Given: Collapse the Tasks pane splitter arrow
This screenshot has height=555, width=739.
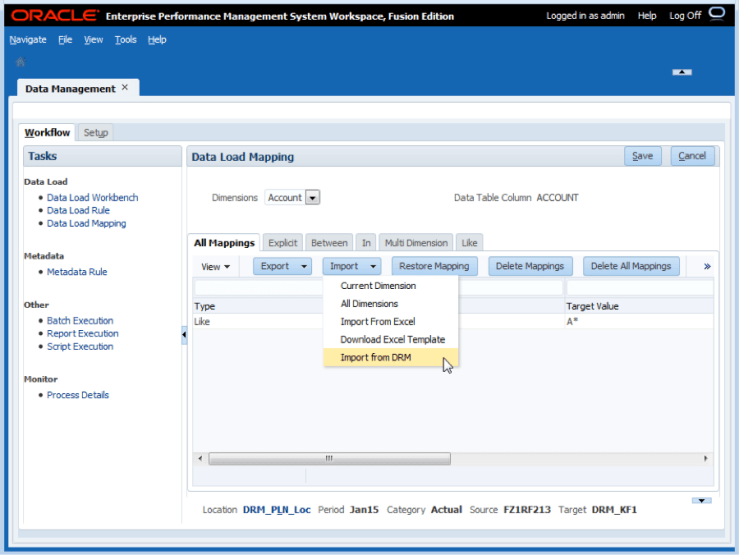Looking at the screenshot, I should click(183, 336).
